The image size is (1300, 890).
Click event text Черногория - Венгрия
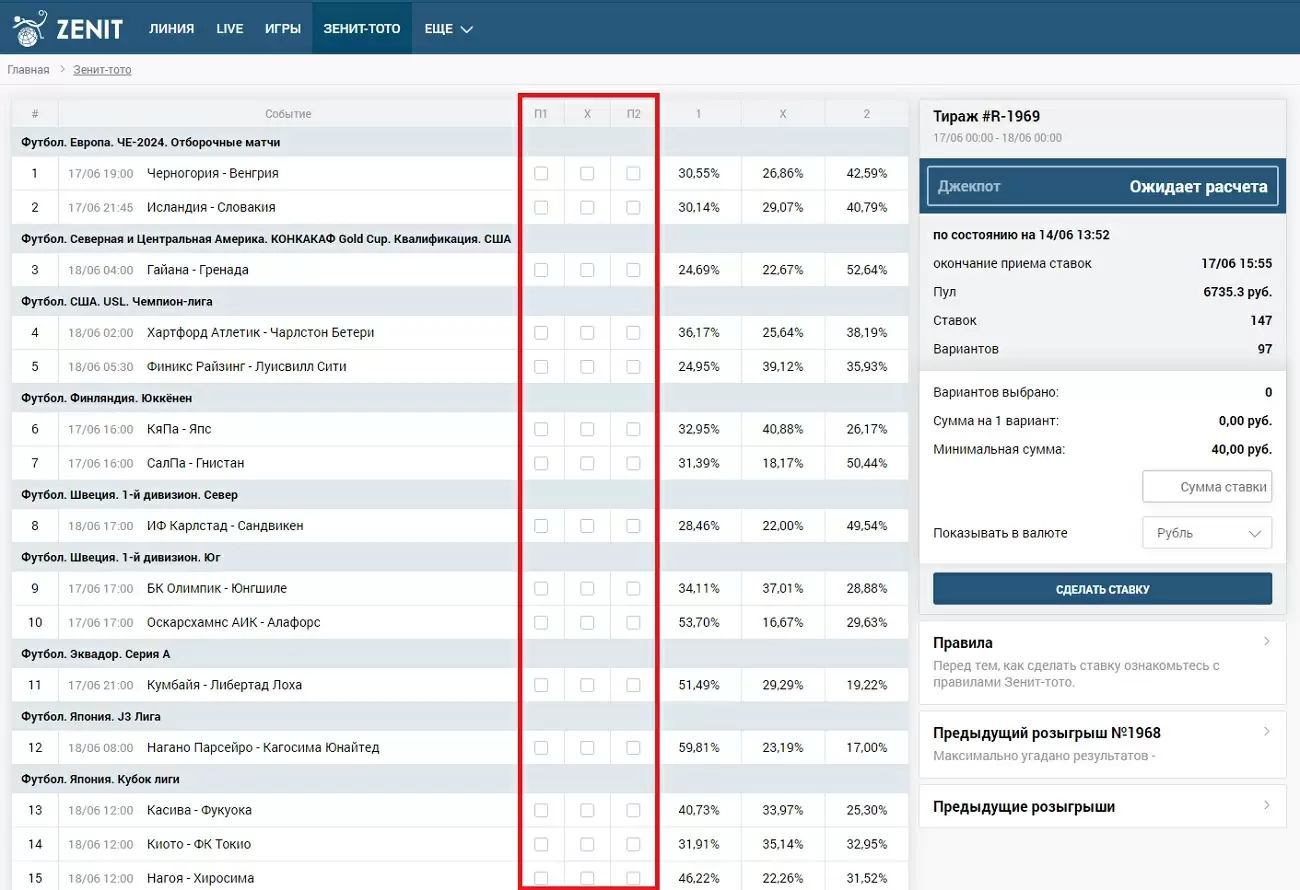coord(213,173)
